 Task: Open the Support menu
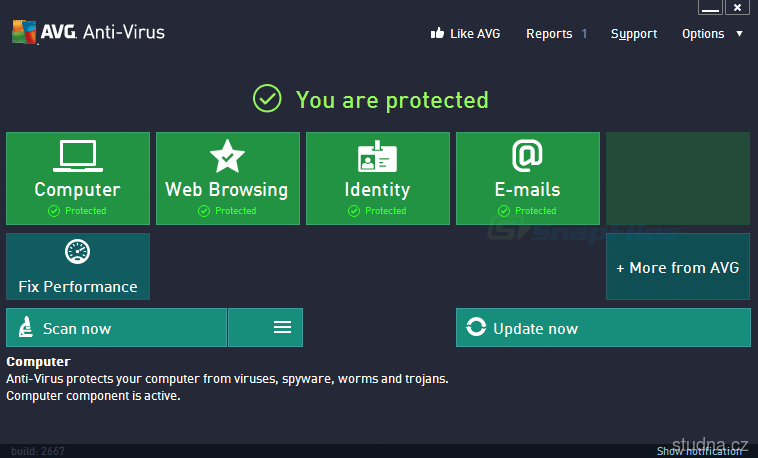(634, 34)
